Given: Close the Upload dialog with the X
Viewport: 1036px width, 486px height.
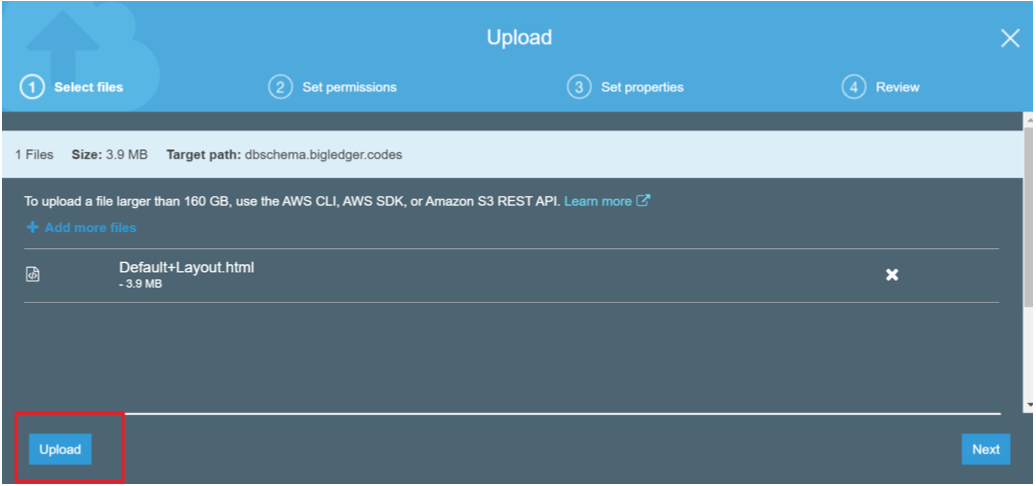Looking at the screenshot, I should 1010,38.
